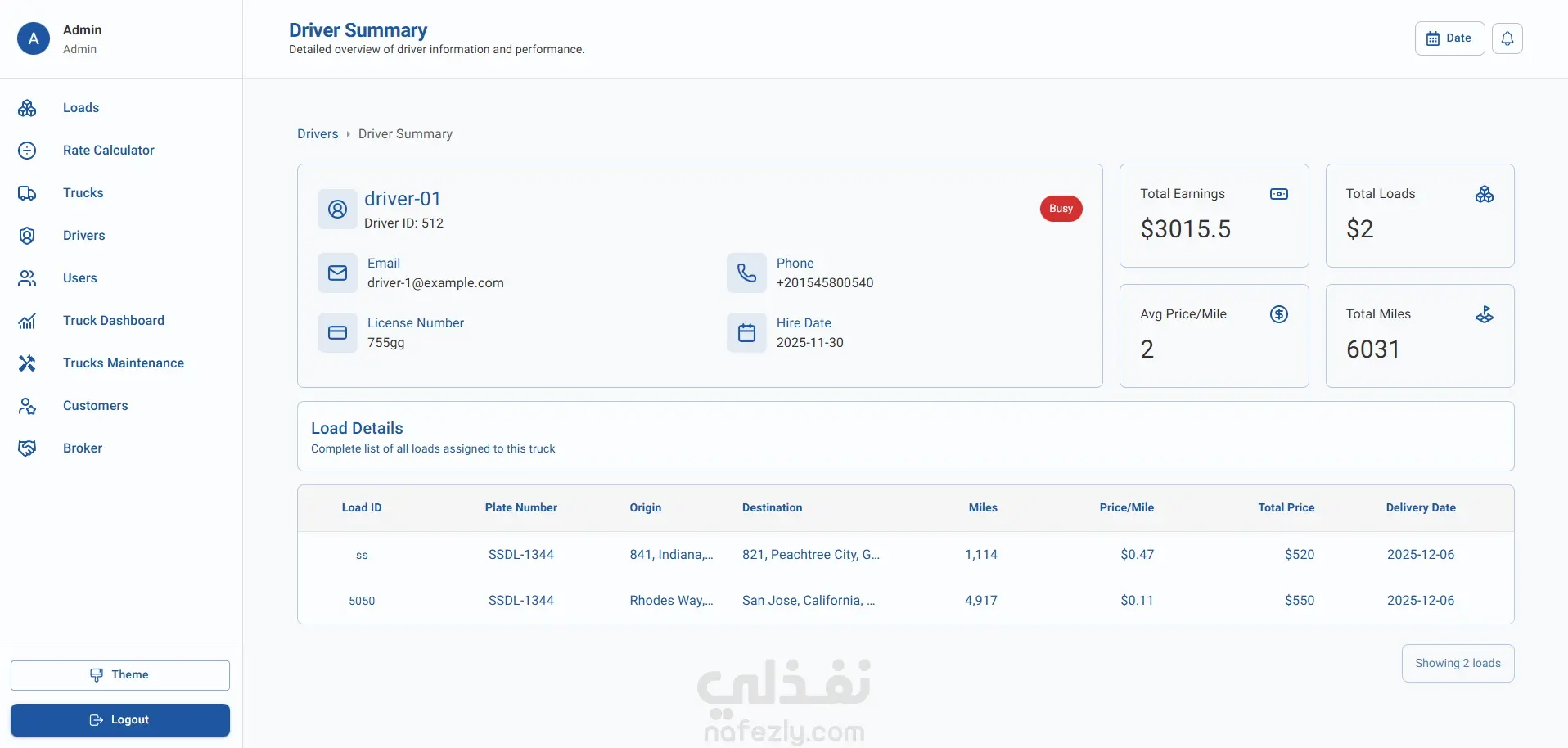Click the License Number card icon
The image size is (1568, 748).
click(337, 332)
